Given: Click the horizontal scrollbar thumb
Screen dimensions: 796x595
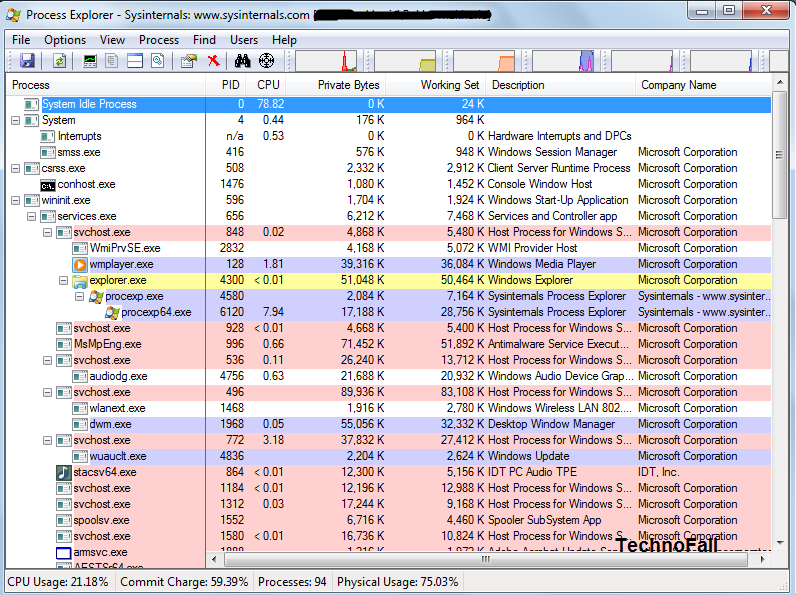Looking at the screenshot, I should click(486, 559).
